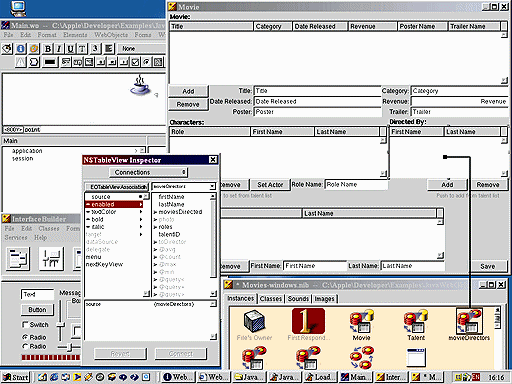Open the WebObjects menu in Main.wo
The image size is (512, 384).
[111, 35]
